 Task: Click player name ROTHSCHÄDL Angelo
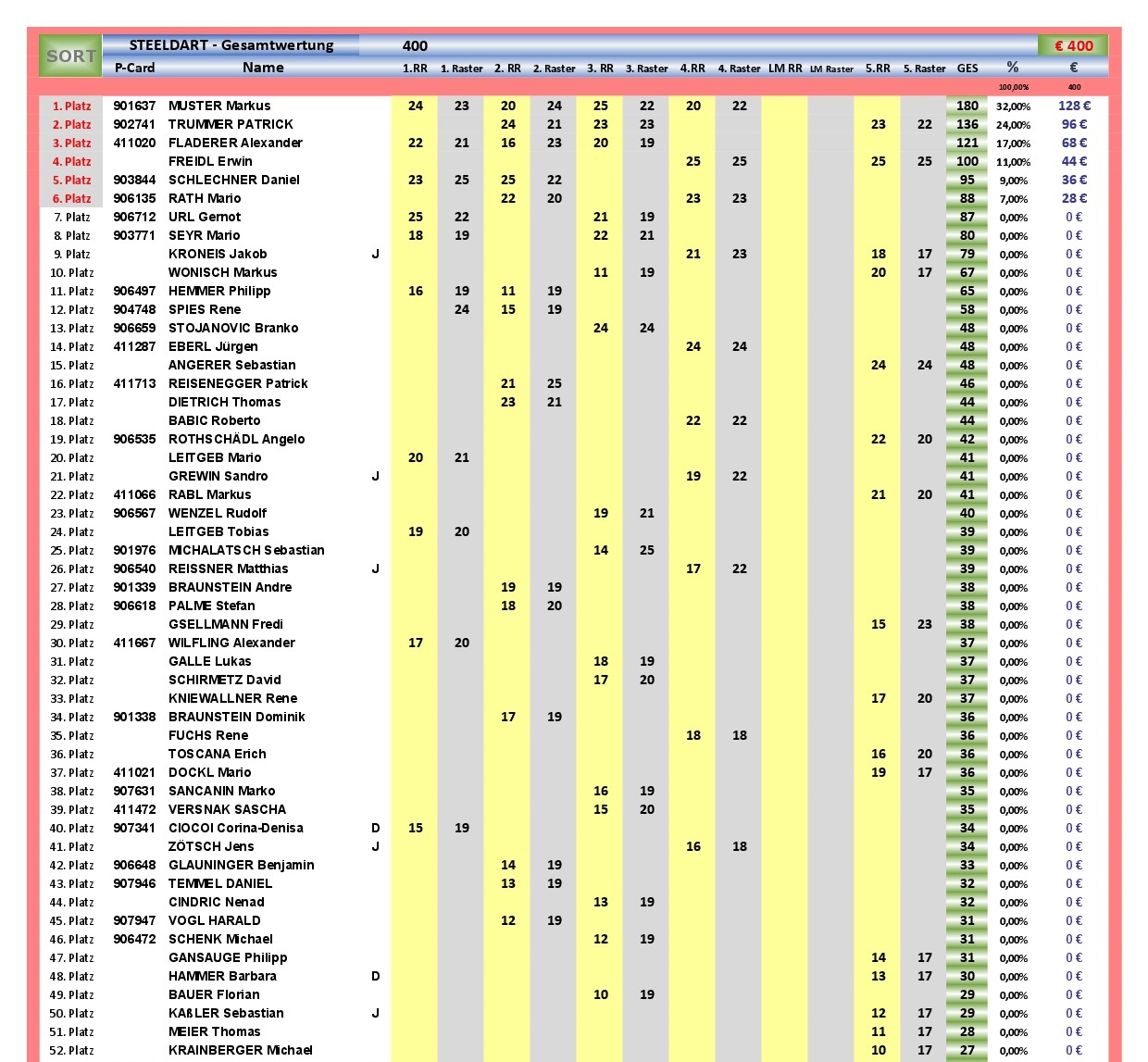pyautogui.click(x=236, y=439)
